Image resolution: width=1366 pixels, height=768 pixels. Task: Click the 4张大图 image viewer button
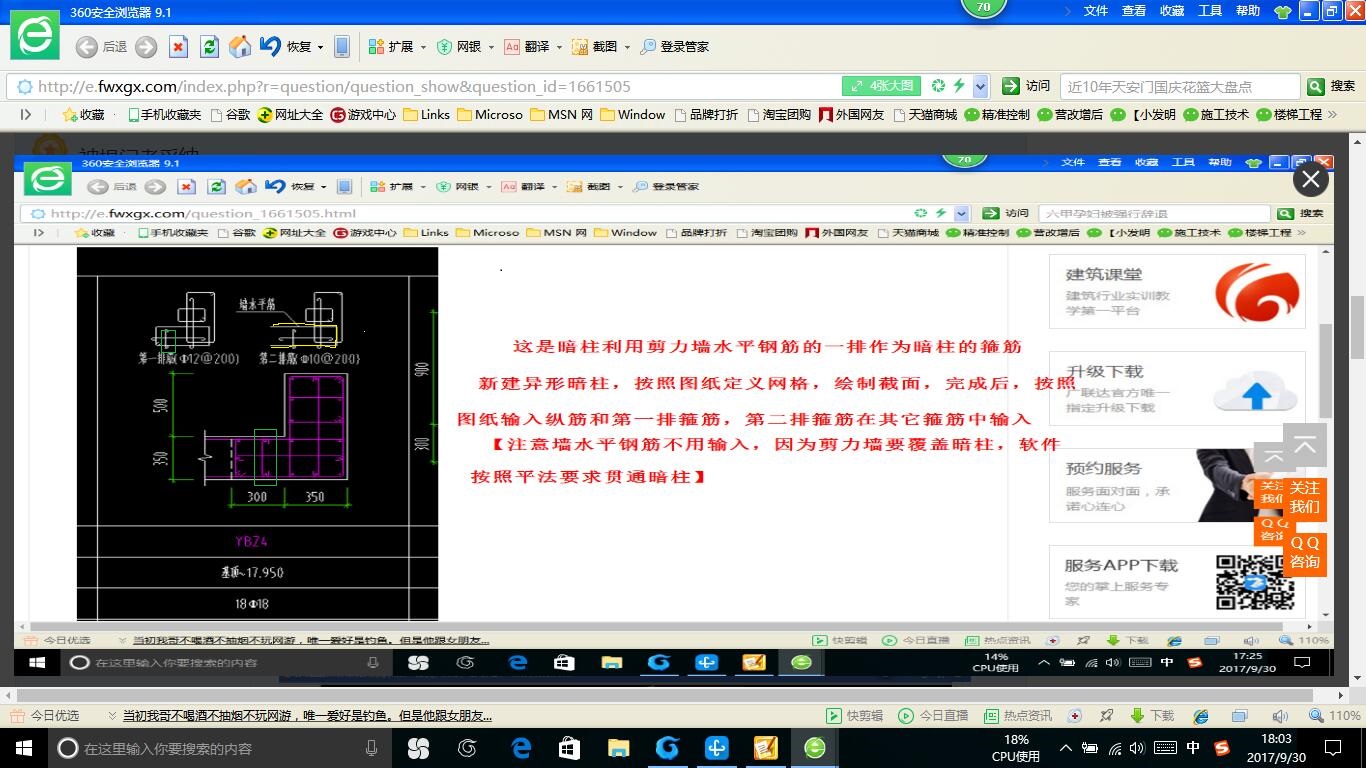point(881,86)
